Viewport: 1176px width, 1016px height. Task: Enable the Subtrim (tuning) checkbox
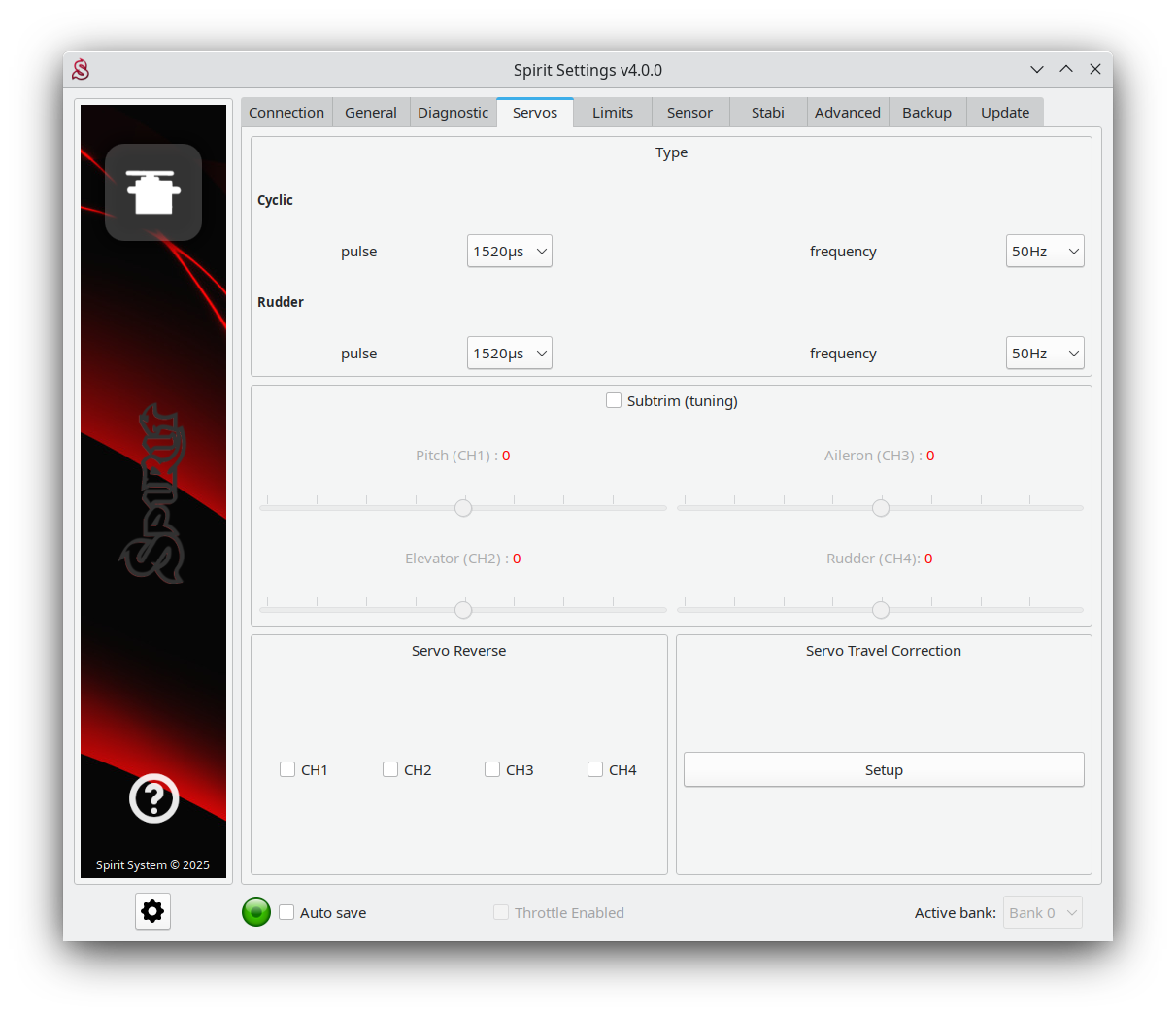click(614, 400)
